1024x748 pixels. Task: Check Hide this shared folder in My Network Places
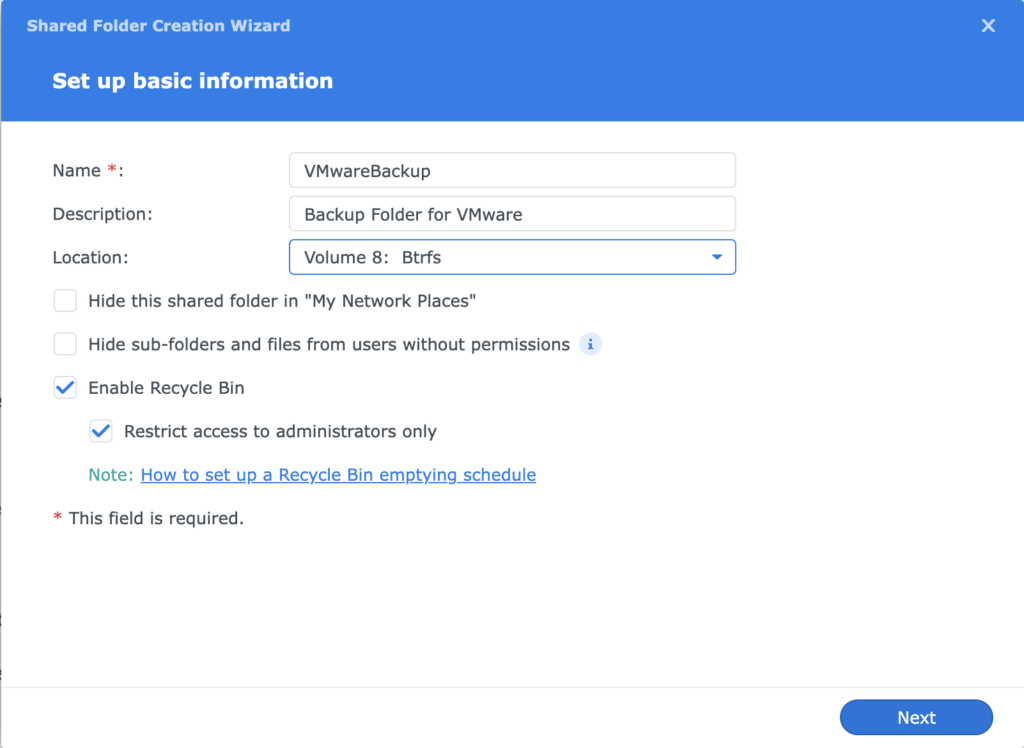coord(65,301)
